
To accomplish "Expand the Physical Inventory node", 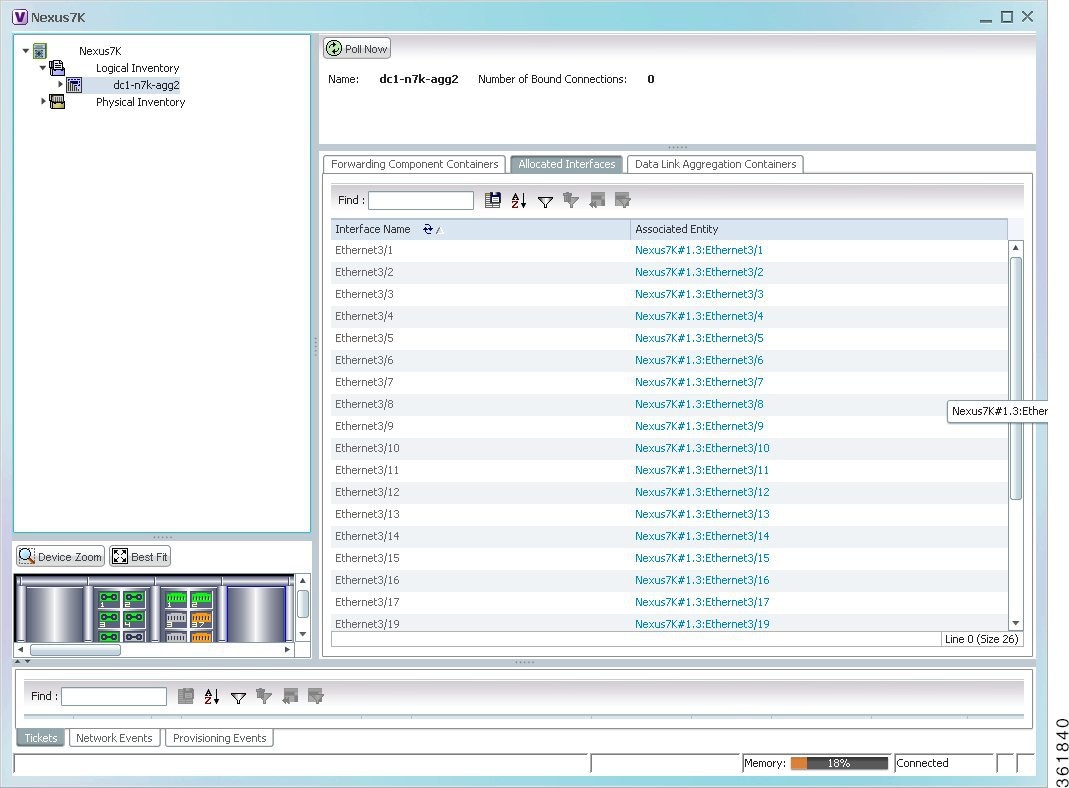I will pos(44,102).
